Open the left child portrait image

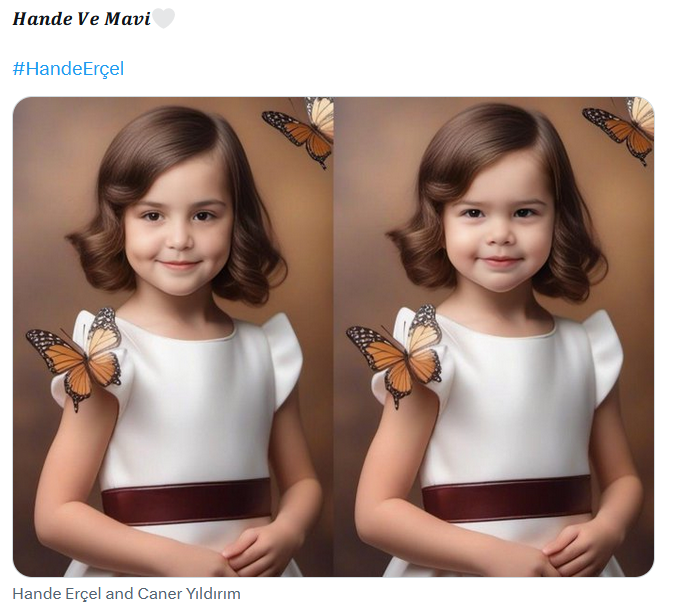tap(173, 336)
